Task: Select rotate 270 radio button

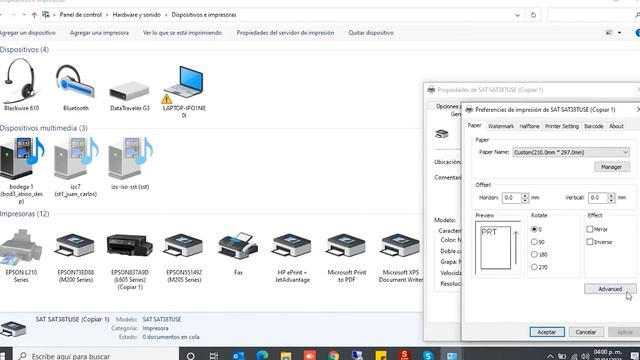Action: (534, 267)
